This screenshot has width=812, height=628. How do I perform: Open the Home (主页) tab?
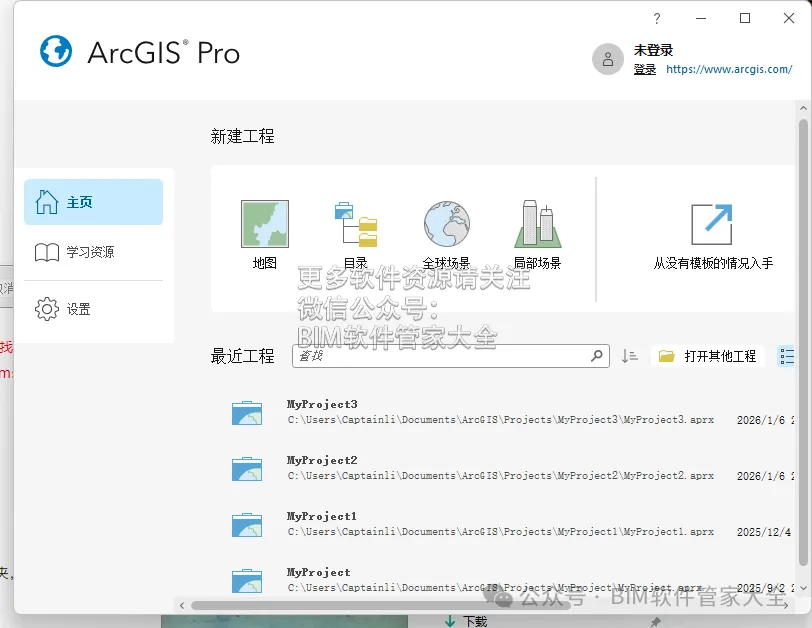pos(93,202)
